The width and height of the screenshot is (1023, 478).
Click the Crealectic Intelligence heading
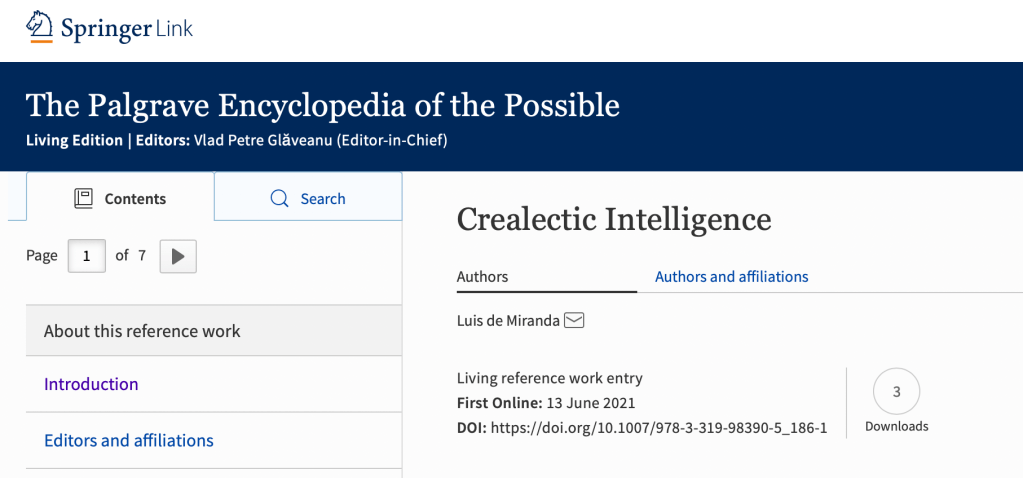pyautogui.click(x=614, y=219)
